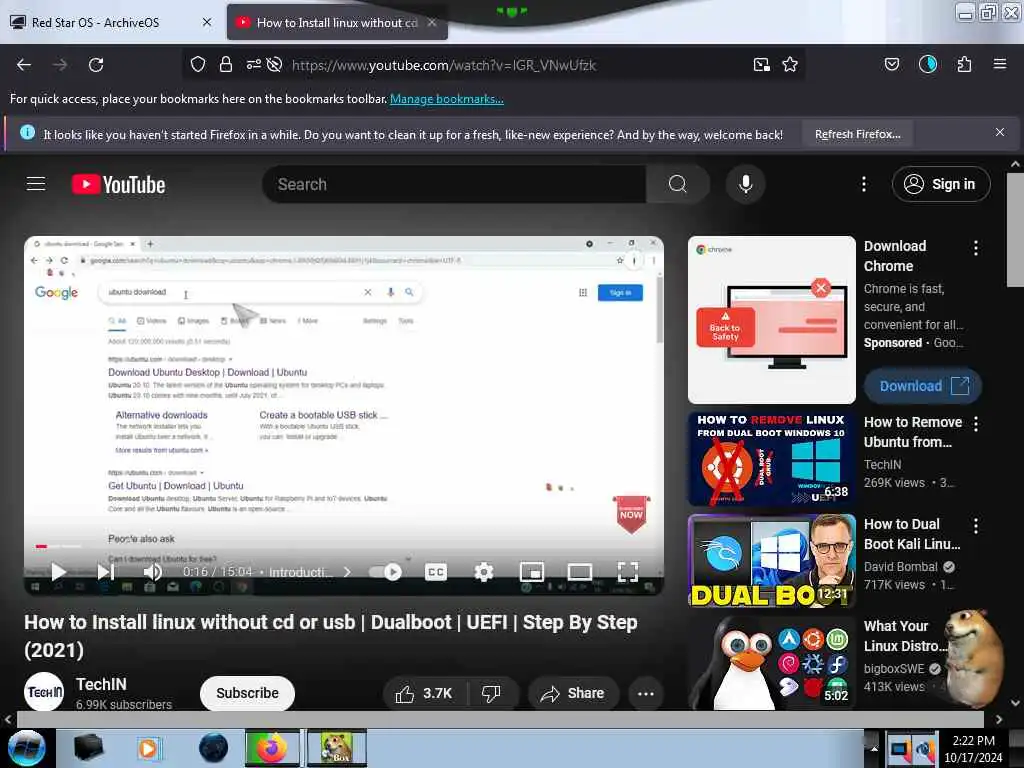Click the Manage bookmarks link
1024x768 pixels.
(447, 99)
